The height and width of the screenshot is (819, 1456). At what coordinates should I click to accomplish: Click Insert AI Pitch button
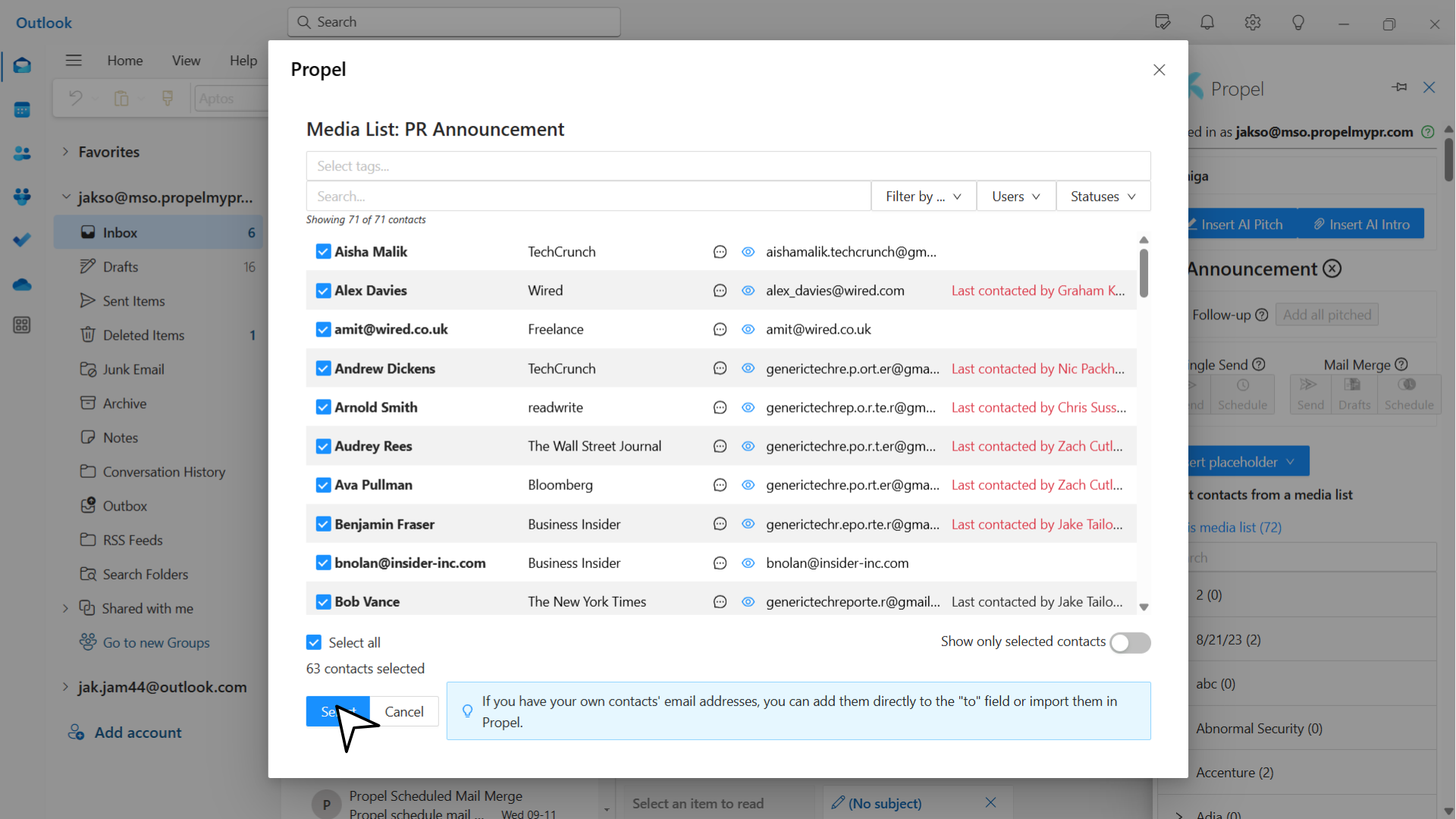(1242, 224)
